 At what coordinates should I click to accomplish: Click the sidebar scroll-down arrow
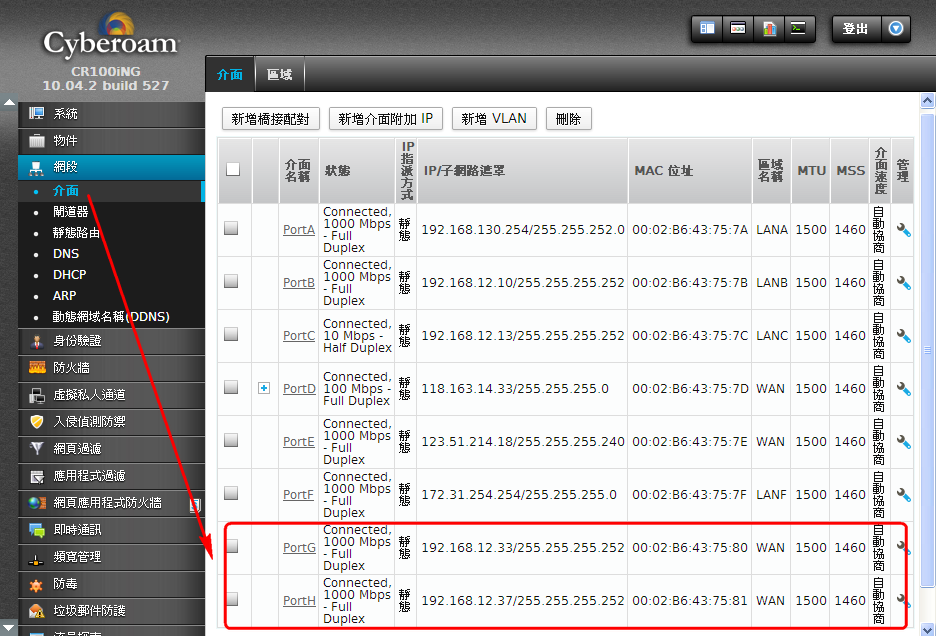(x=9, y=628)
